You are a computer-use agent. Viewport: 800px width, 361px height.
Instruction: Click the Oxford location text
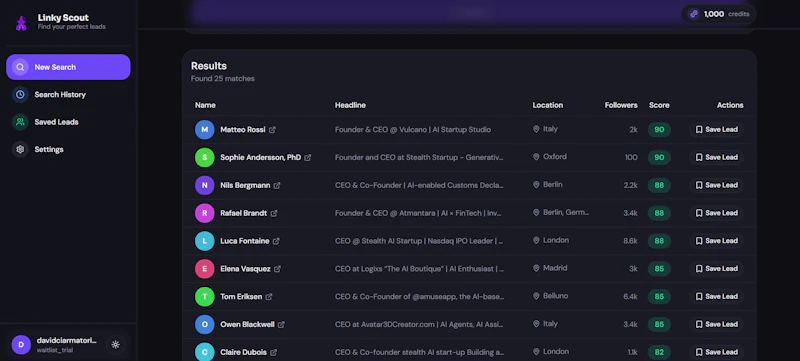[555, 157]
